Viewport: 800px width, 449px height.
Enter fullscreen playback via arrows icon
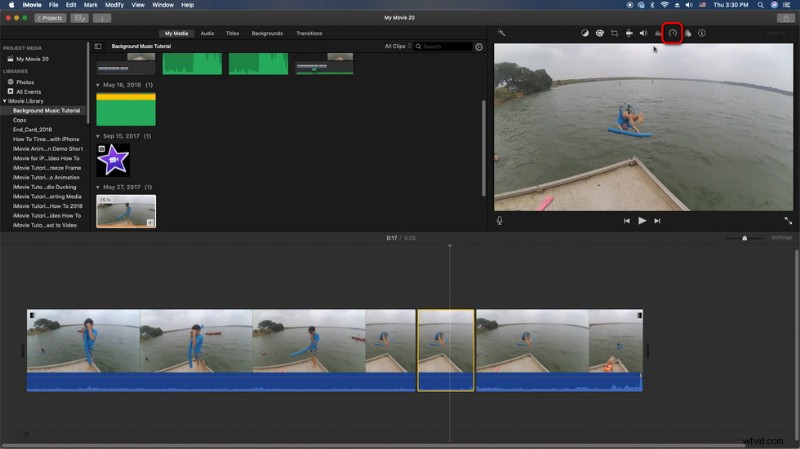[x=788, y=220]
